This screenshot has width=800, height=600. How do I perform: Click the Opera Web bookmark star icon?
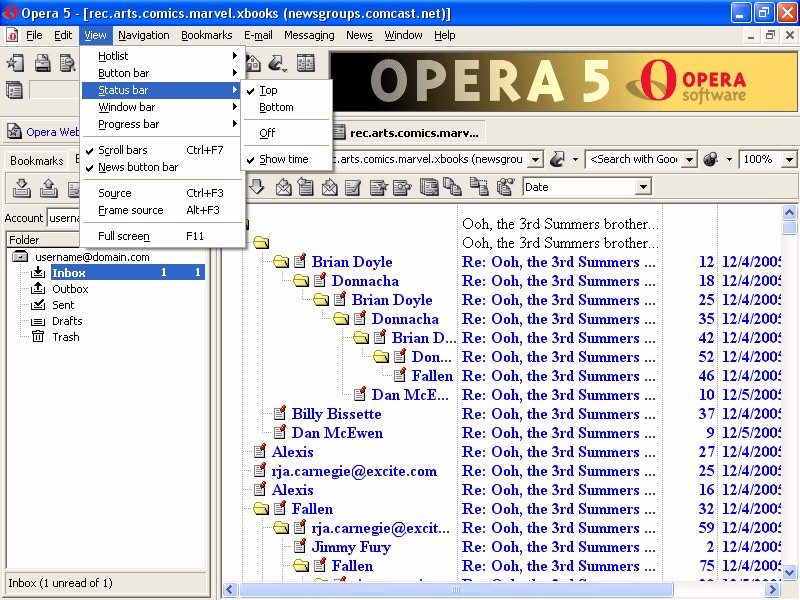tap(14, 132)
